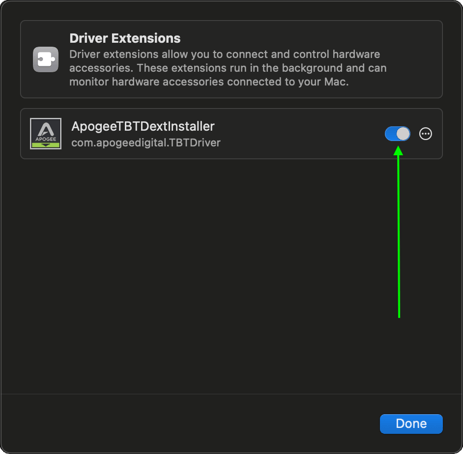Click the shaft of the green arrow

point(399,237)
